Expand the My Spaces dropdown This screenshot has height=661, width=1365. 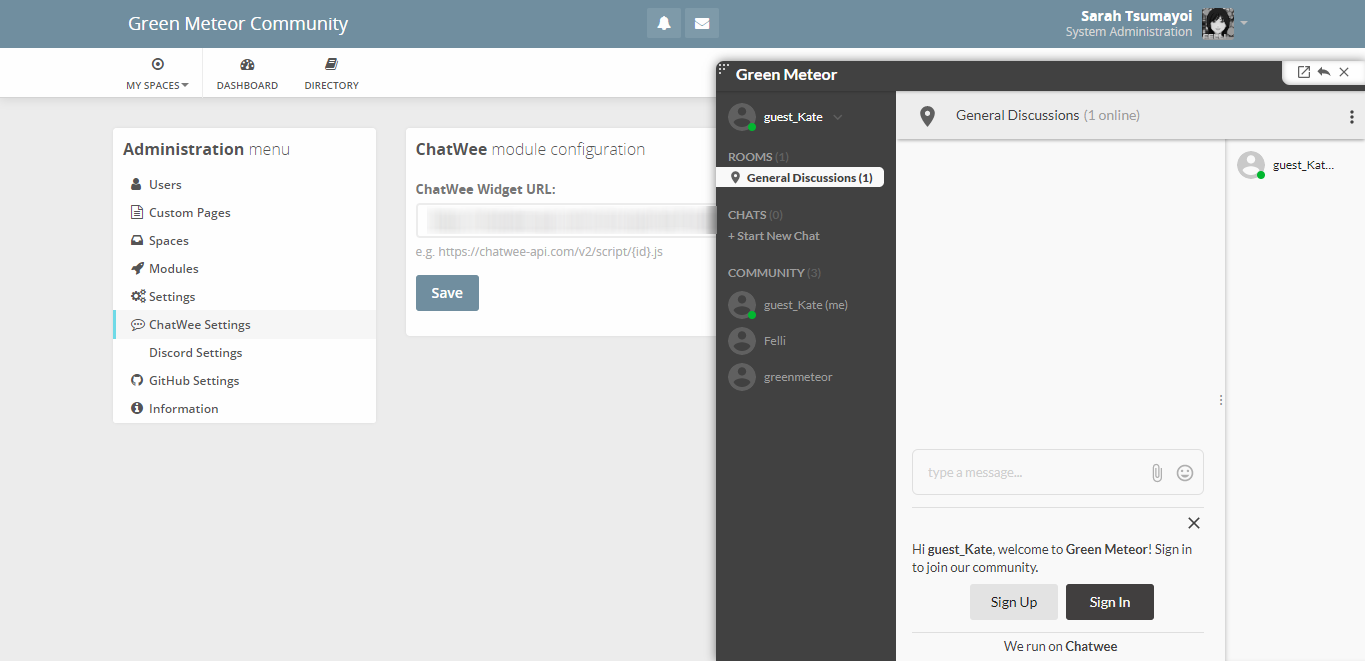(157, 74)
